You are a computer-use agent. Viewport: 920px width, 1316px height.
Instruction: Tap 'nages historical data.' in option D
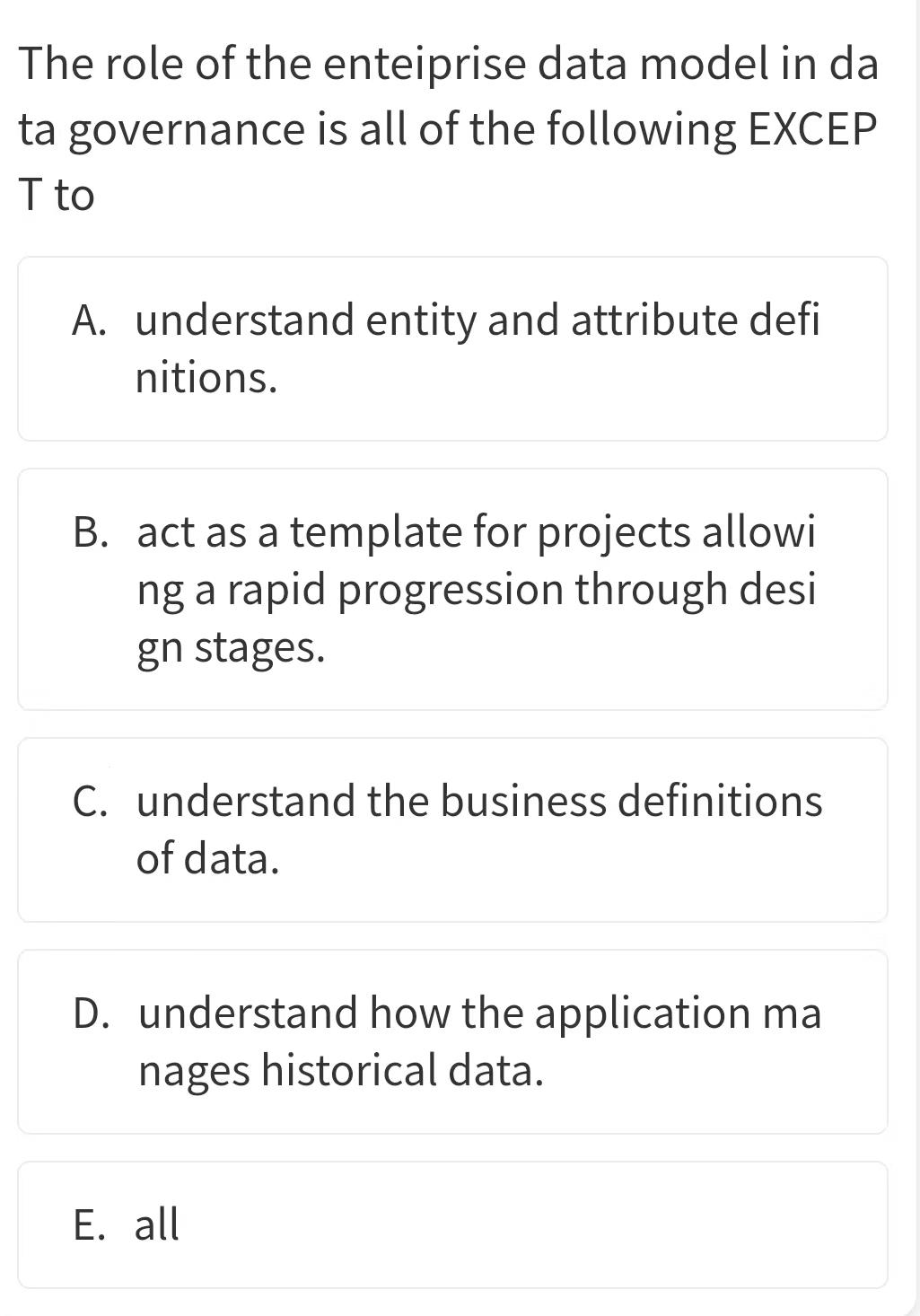[341, 1071]
